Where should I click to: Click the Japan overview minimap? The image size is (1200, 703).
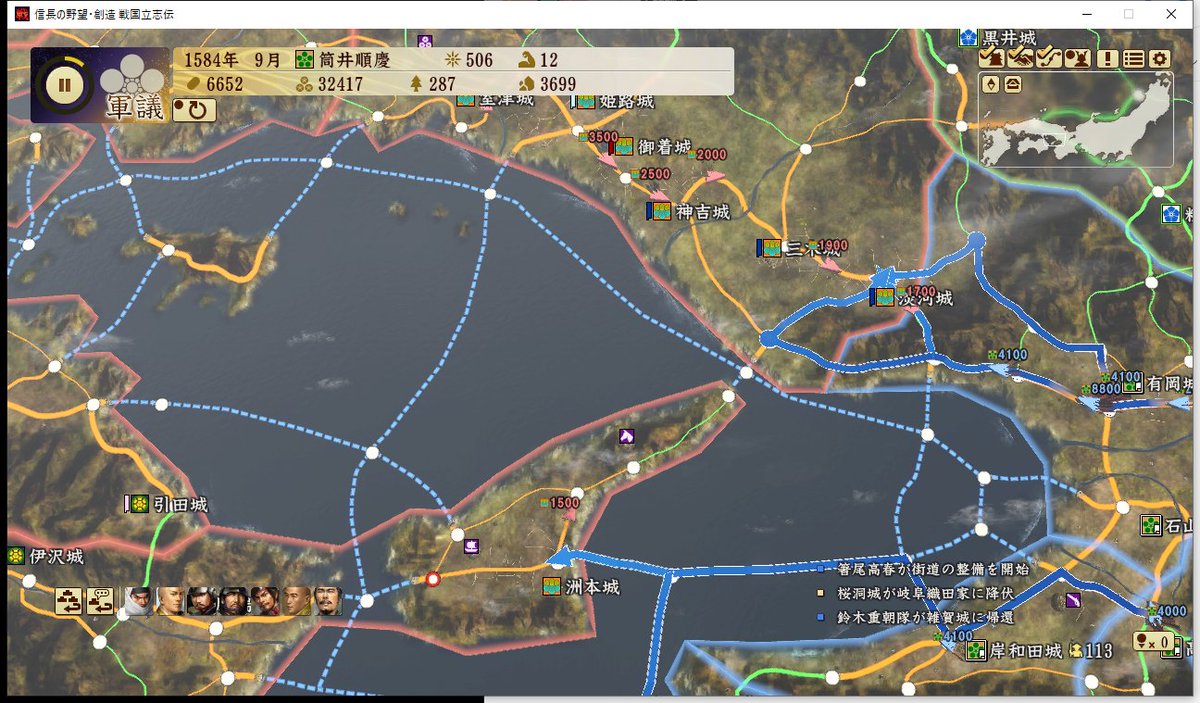1075,120
